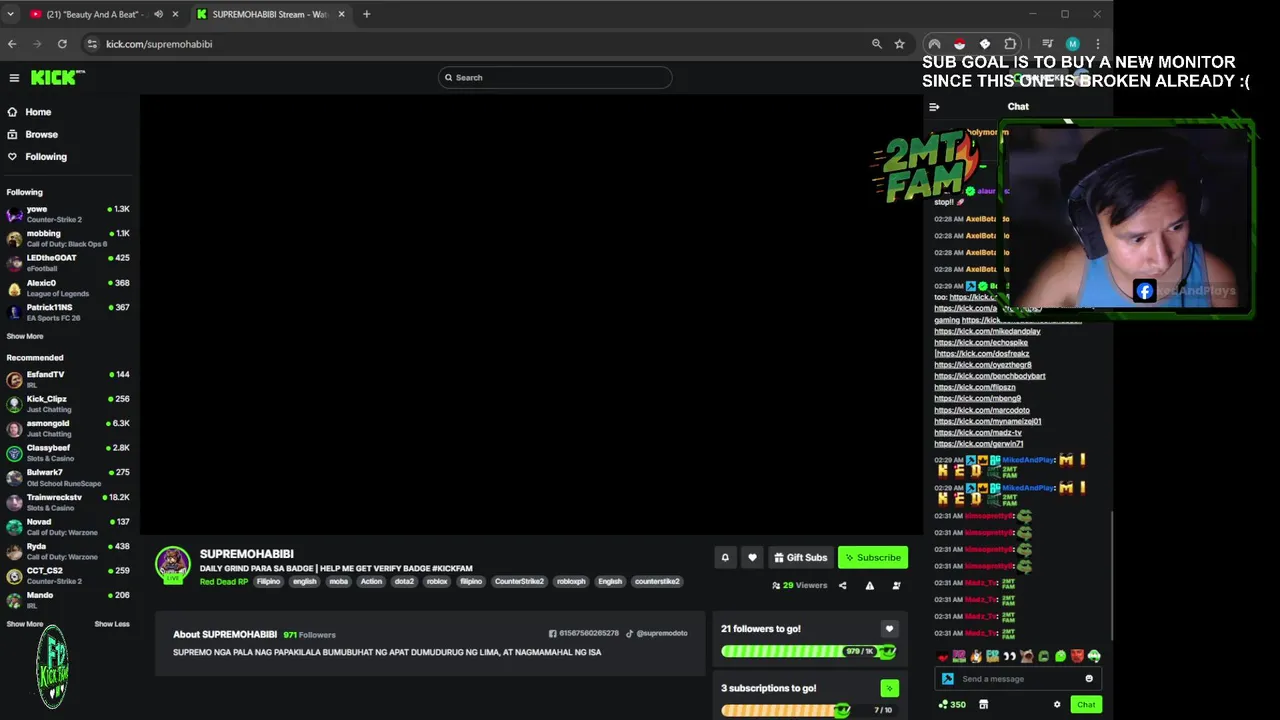Open the kick.com/marcodoto chat link

pyautogui.click(x=982, y=410)
